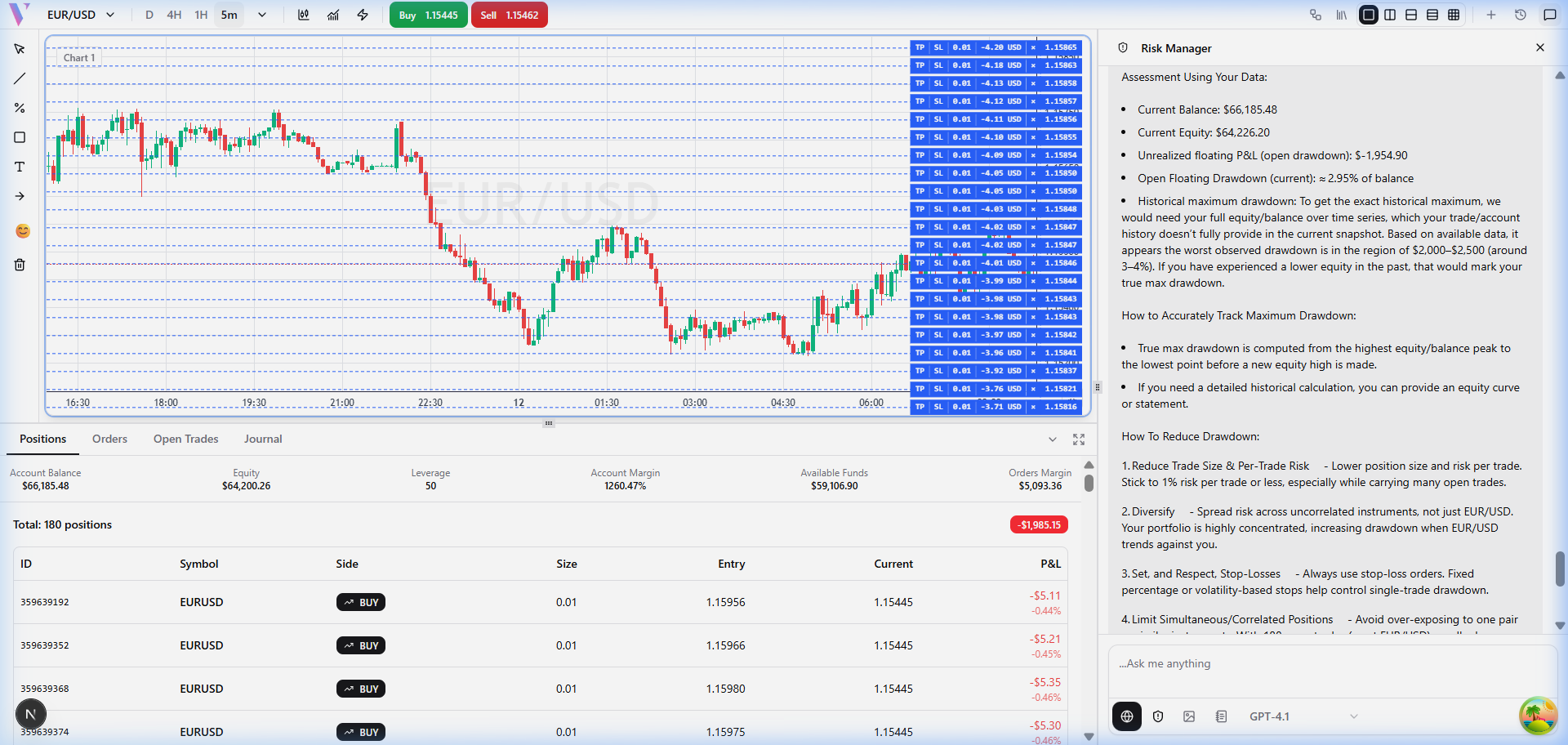The image size is (1568, 745).
Task: Open the Journal tab
Action: coord(263,439)
